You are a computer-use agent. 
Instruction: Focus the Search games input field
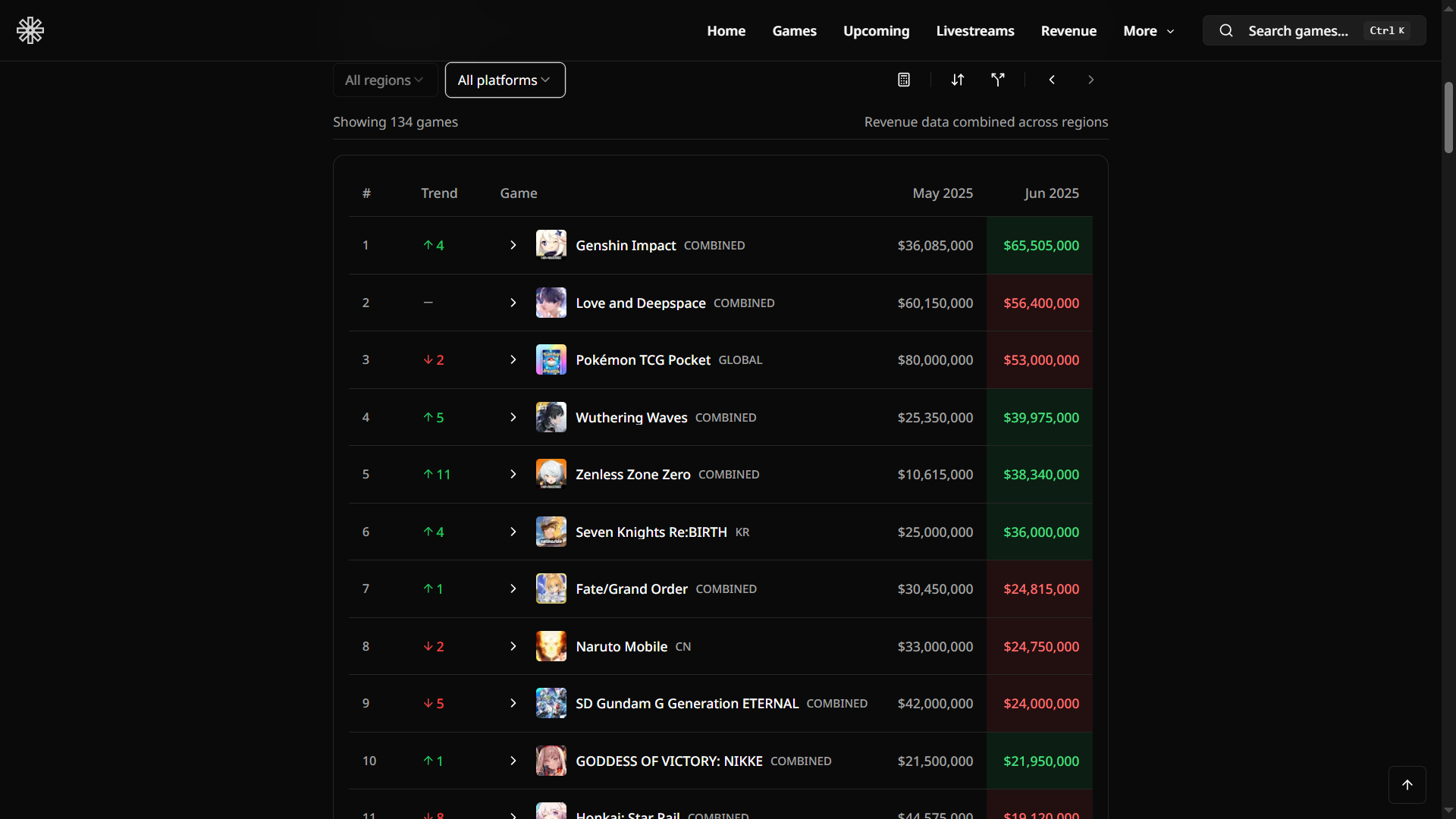[x=1314, y=30]
